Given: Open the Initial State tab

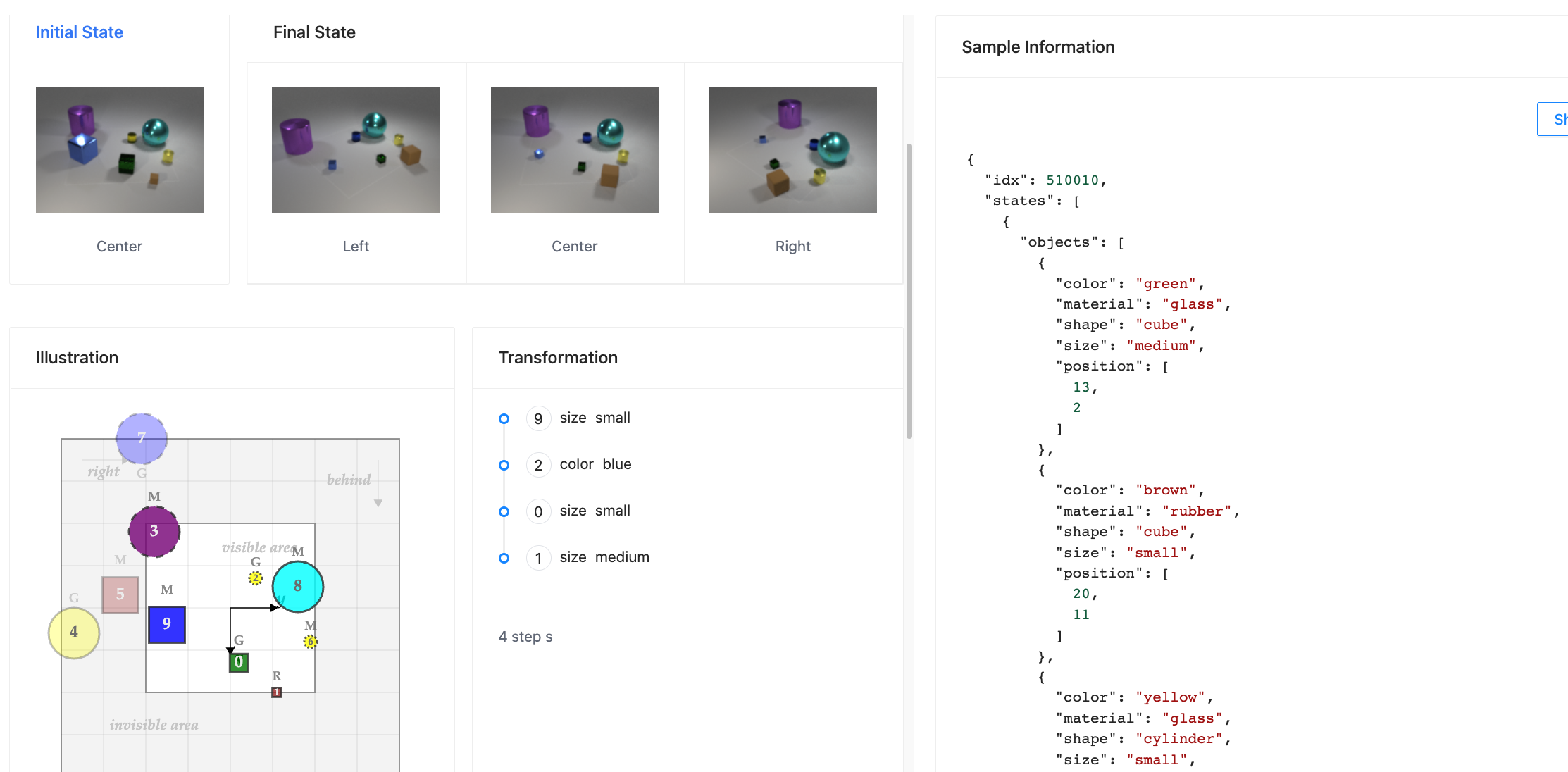Looking at the screenshot, I should tap(79, 32).
